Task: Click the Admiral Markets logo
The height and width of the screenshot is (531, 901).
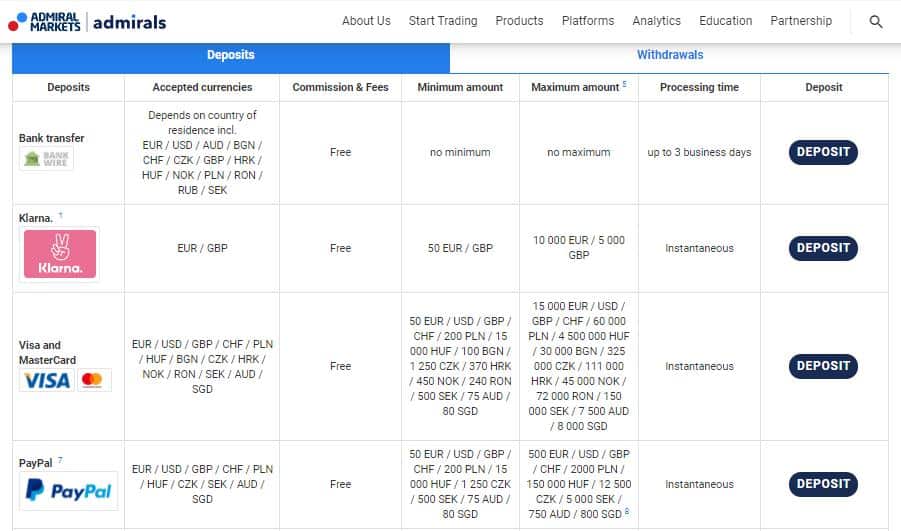Action: pos(44,22)
